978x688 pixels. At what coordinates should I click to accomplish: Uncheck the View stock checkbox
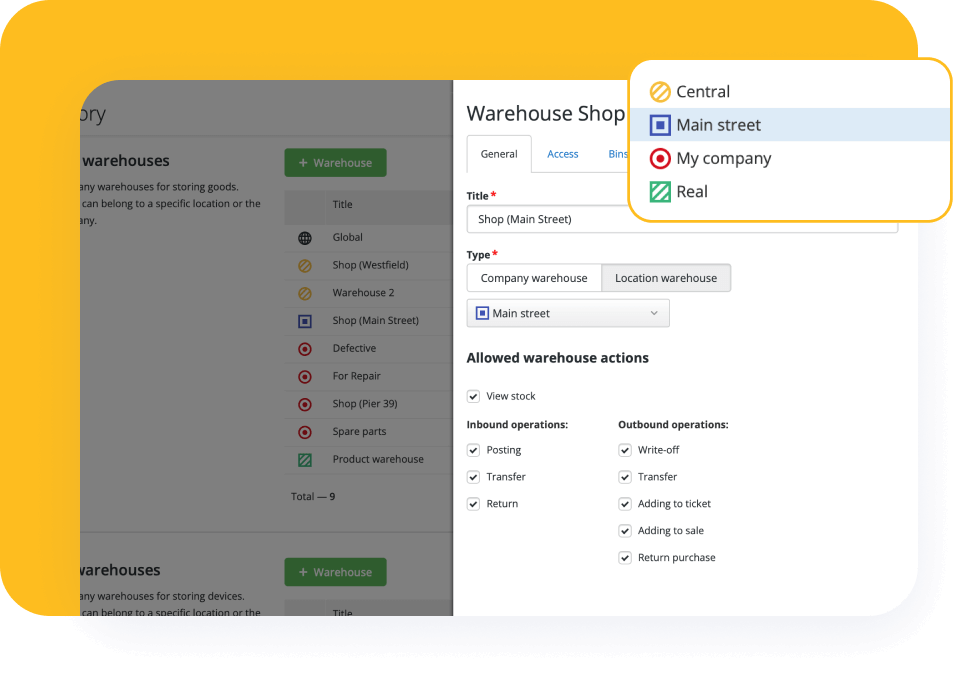tap(473, 396)
